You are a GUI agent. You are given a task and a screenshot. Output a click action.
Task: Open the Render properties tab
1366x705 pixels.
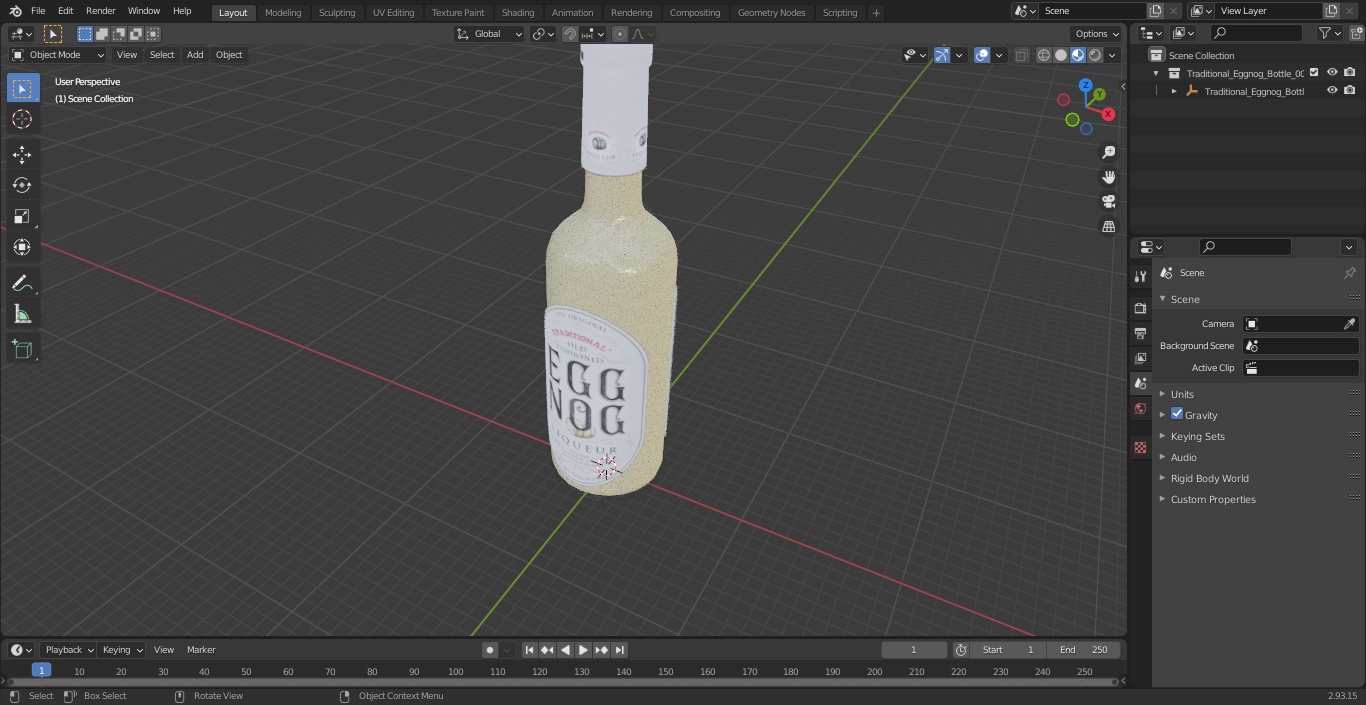coord(1140,308)
